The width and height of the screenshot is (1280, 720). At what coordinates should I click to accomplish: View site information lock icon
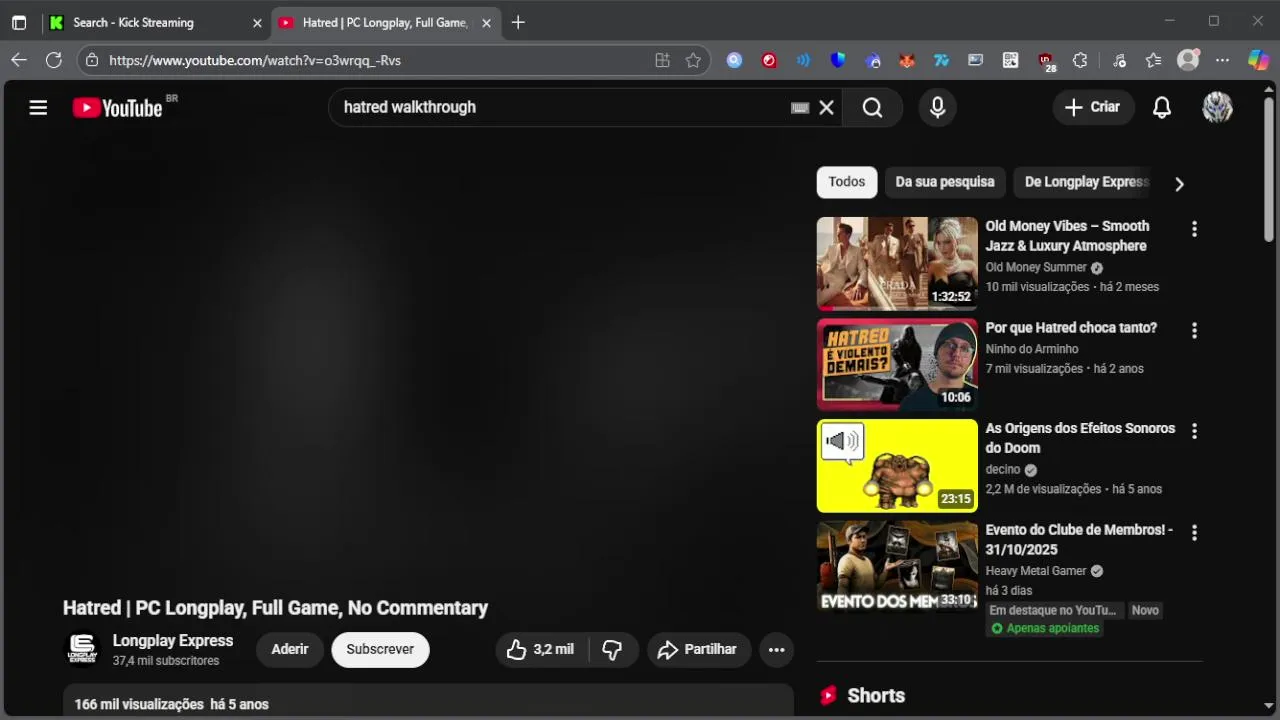point(92,60)
